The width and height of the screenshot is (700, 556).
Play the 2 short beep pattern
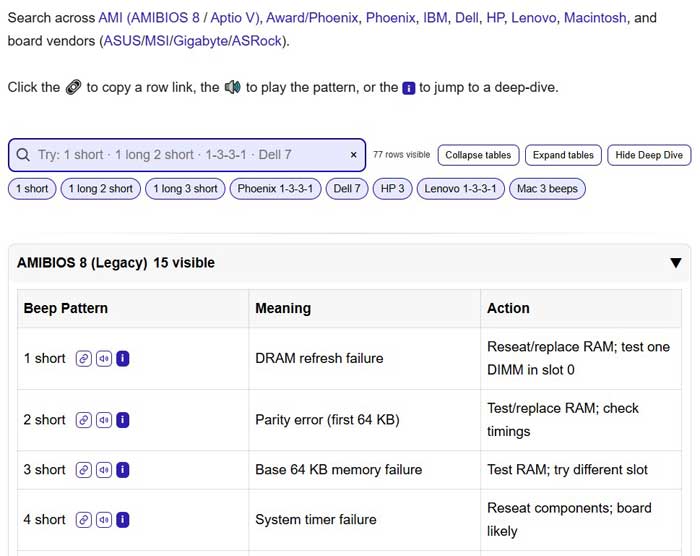point(104,420)
